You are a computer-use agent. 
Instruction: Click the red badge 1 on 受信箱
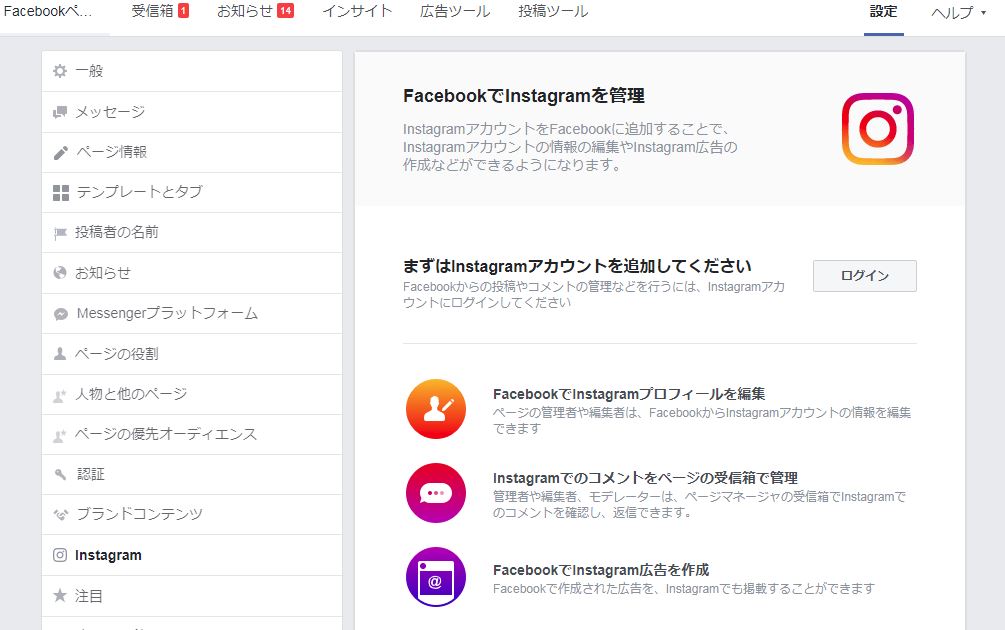(x=183, y=11)
